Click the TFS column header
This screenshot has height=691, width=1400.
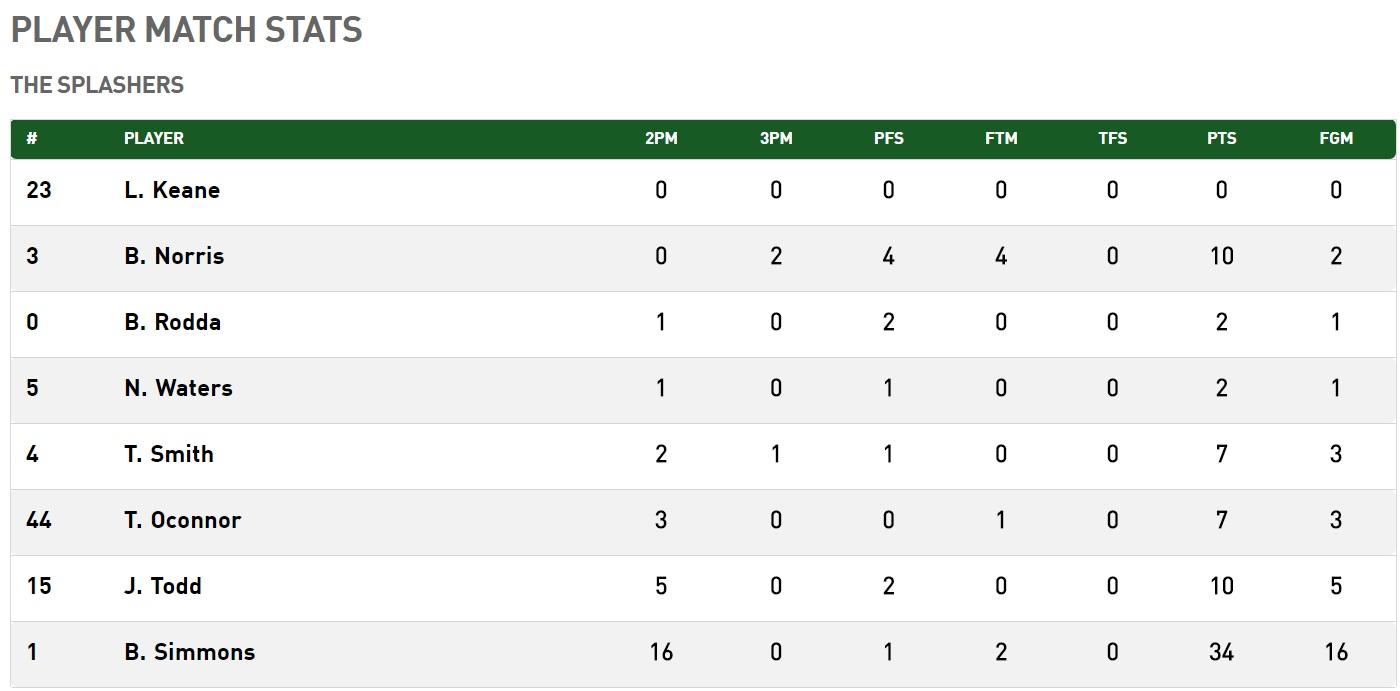tap(1112, 139)
